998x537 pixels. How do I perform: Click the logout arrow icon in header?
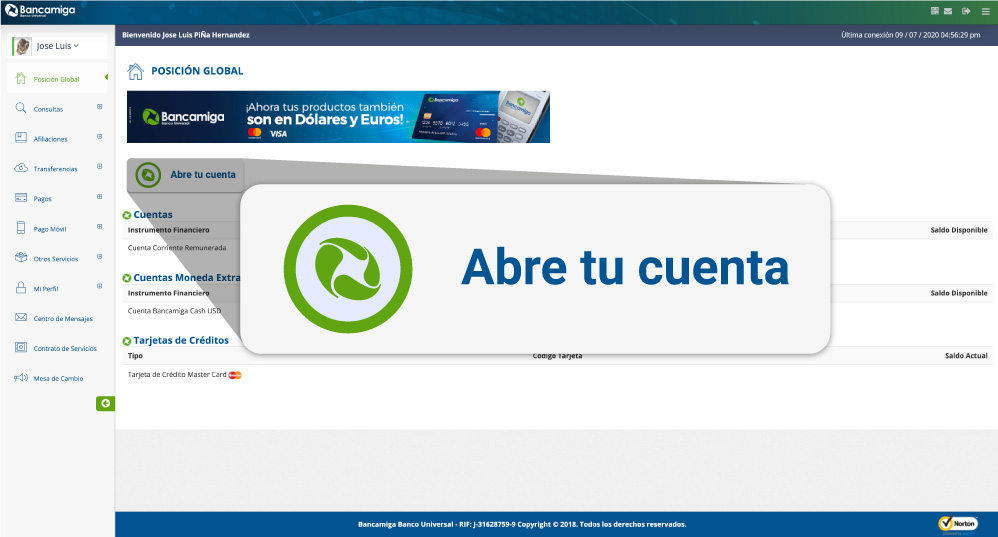coord(966,11)
